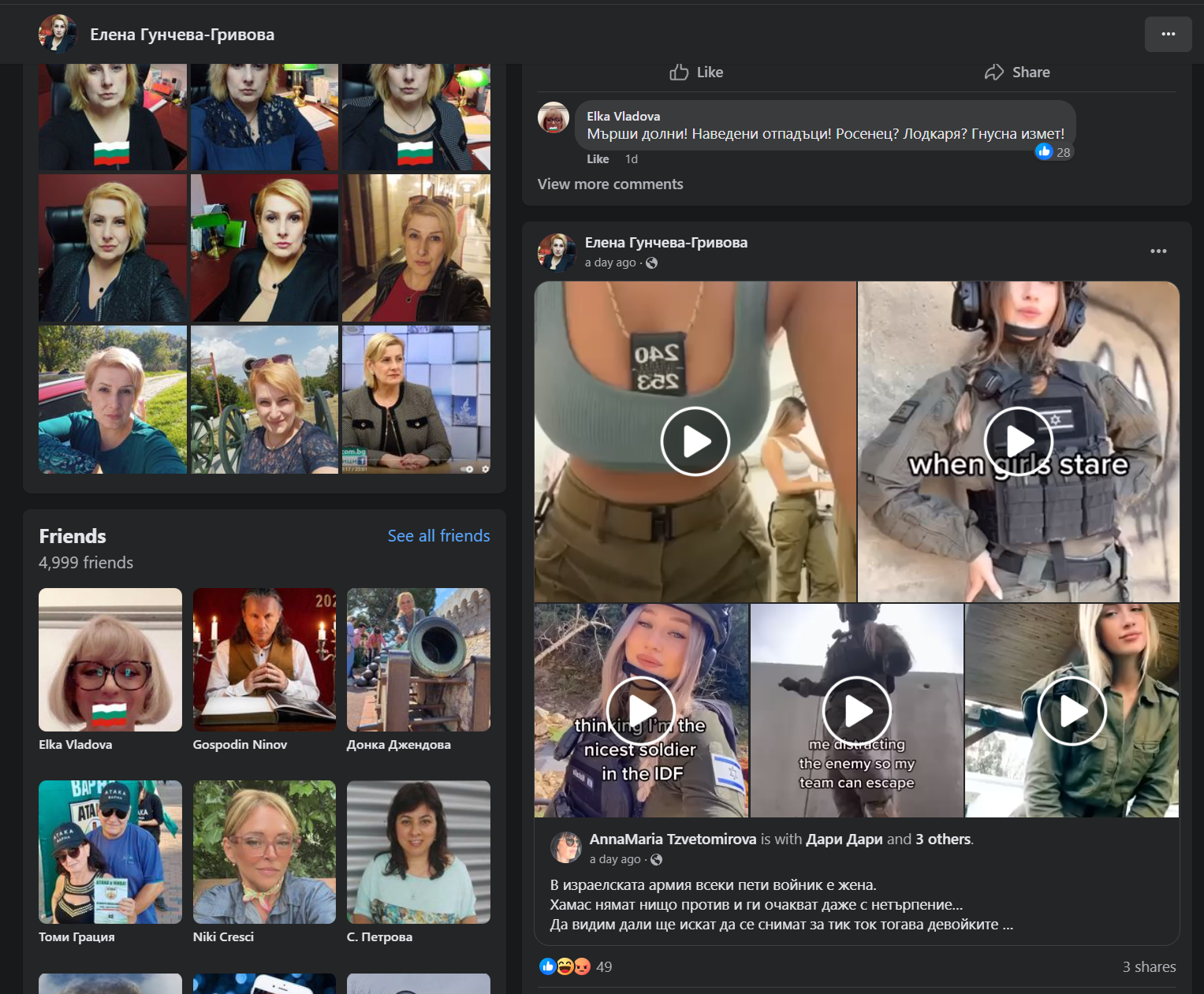The height and width of the screenshot is (994, 1204).
Task: Open Niki Cresci friend thumbnail
Action: pyautogui.click(x=264, y=852)
